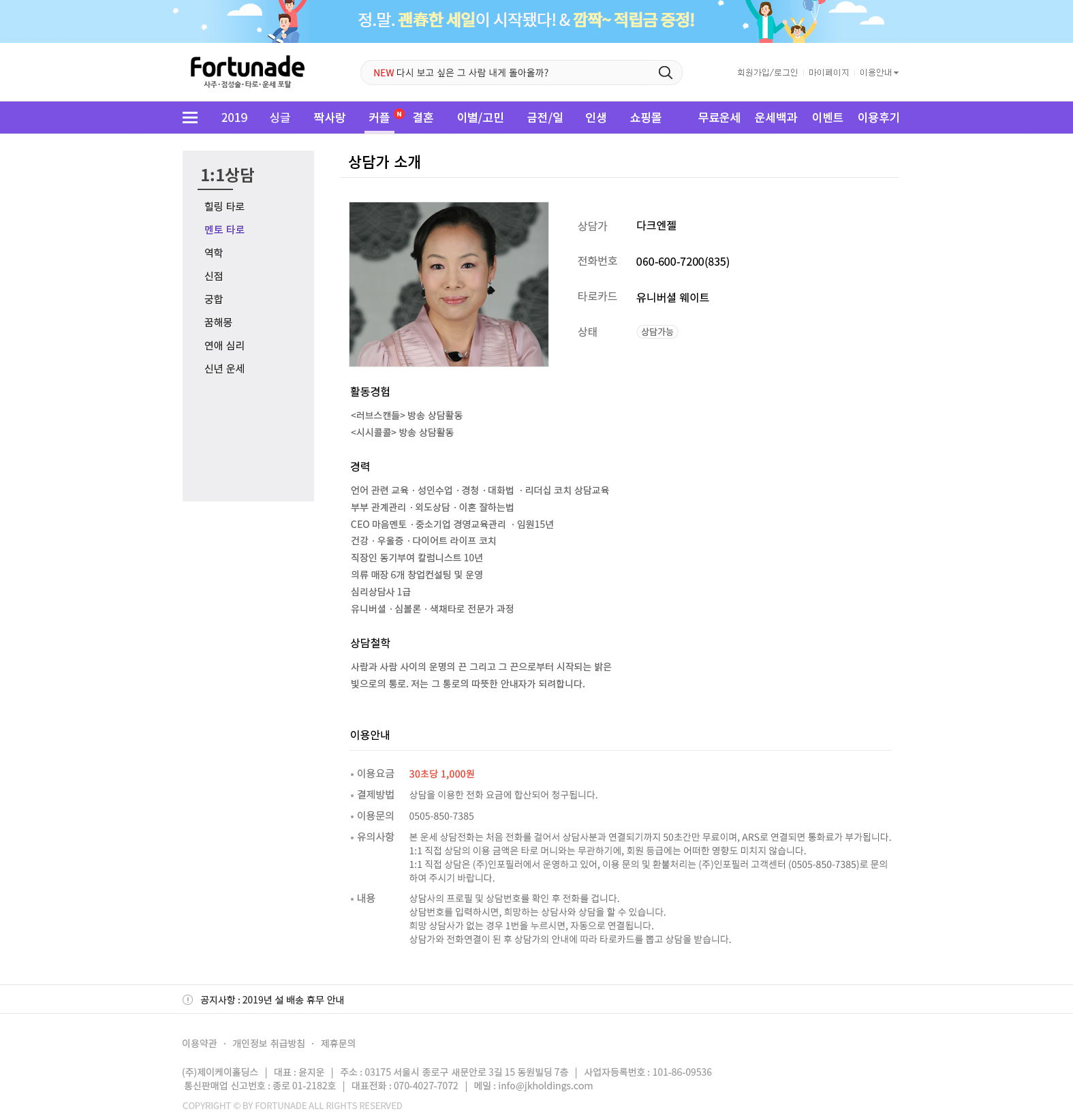This screenshot has height=1120, width=1073.
Task: Select 신년 운세 in sidebar
Action: (224, 369)
